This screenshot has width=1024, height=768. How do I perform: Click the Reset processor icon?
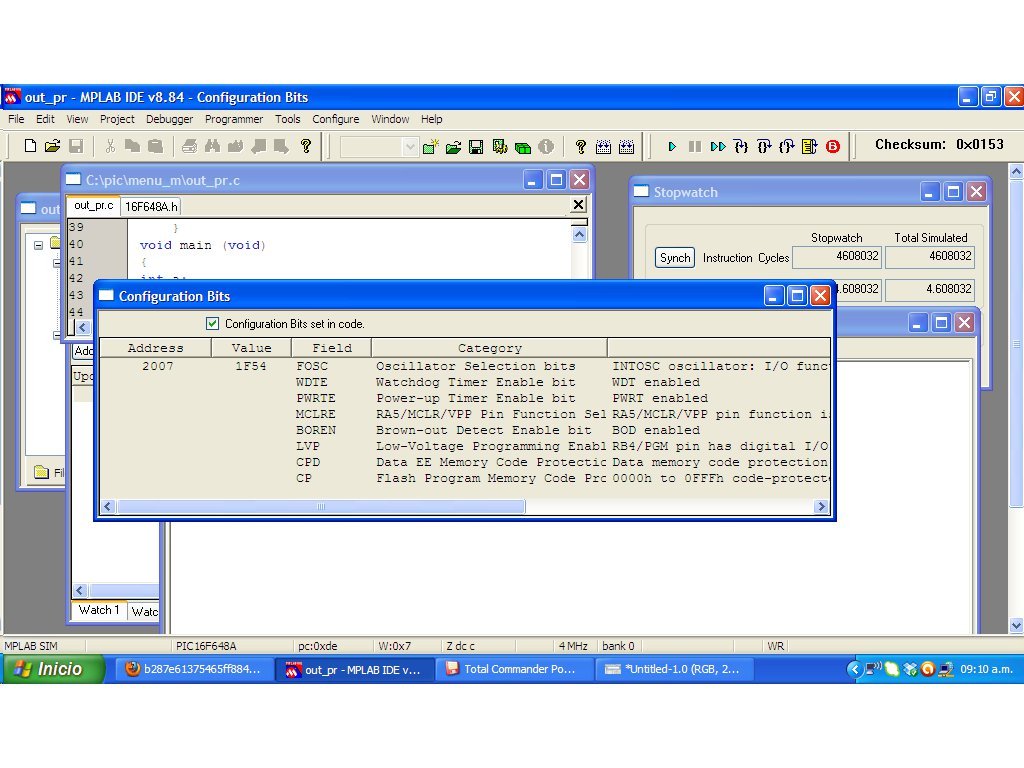coord(810,146)
